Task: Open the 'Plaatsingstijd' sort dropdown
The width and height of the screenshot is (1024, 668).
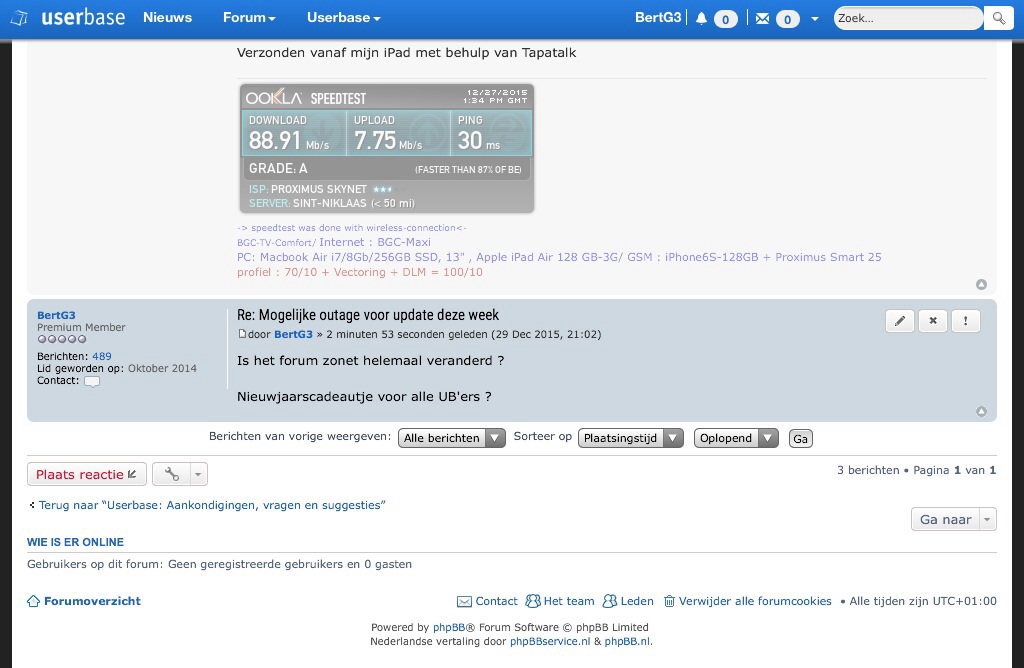Action: click(630, 438)
